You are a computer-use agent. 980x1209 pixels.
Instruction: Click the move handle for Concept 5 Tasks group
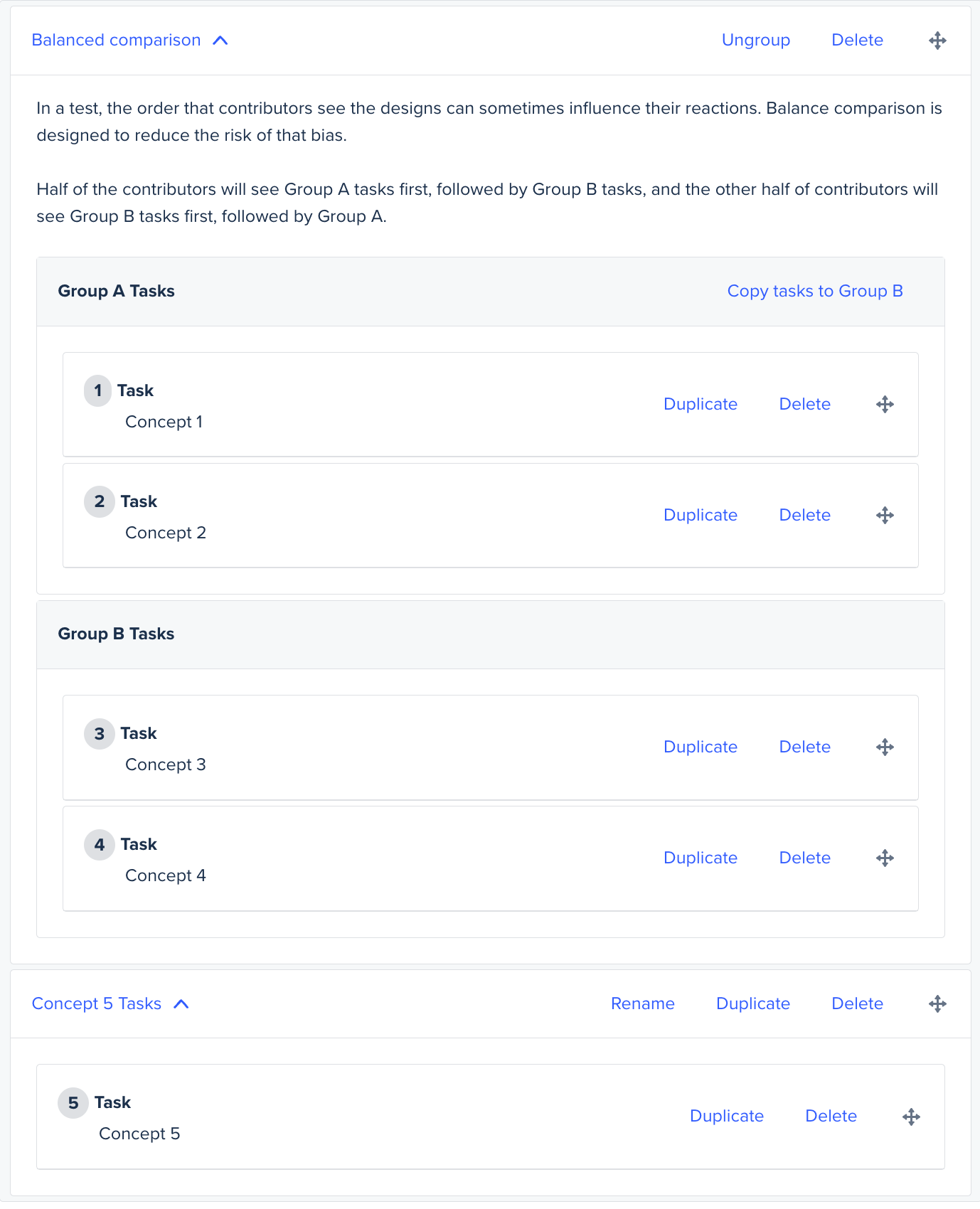coord(937,1004)
